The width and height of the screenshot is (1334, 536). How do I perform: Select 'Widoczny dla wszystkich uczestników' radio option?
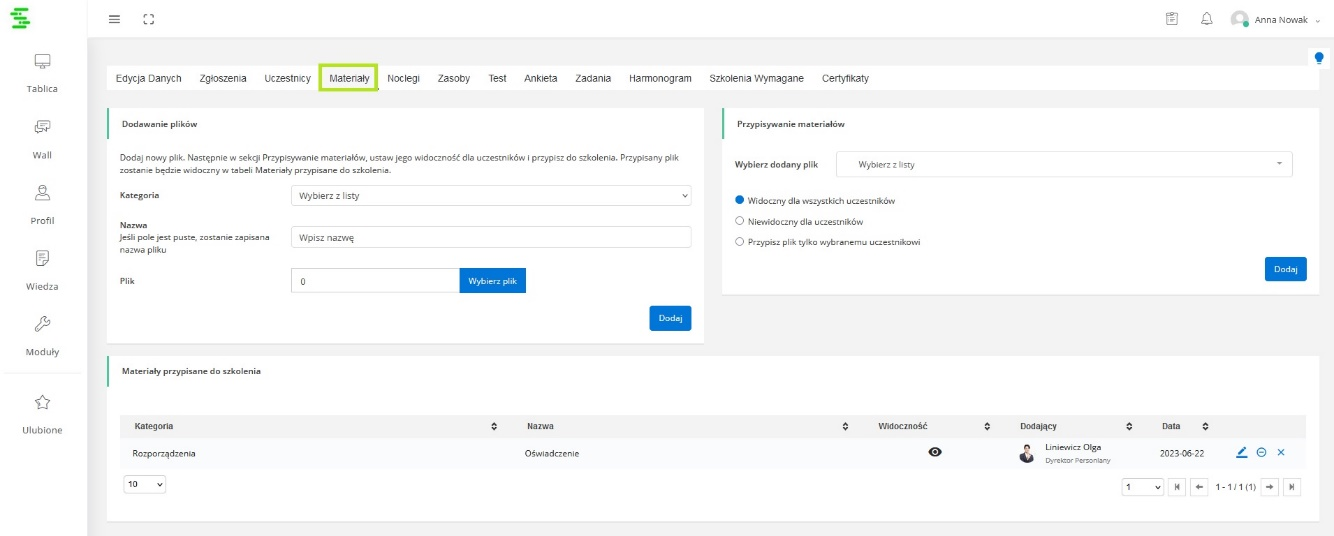[x=740, y=200]
